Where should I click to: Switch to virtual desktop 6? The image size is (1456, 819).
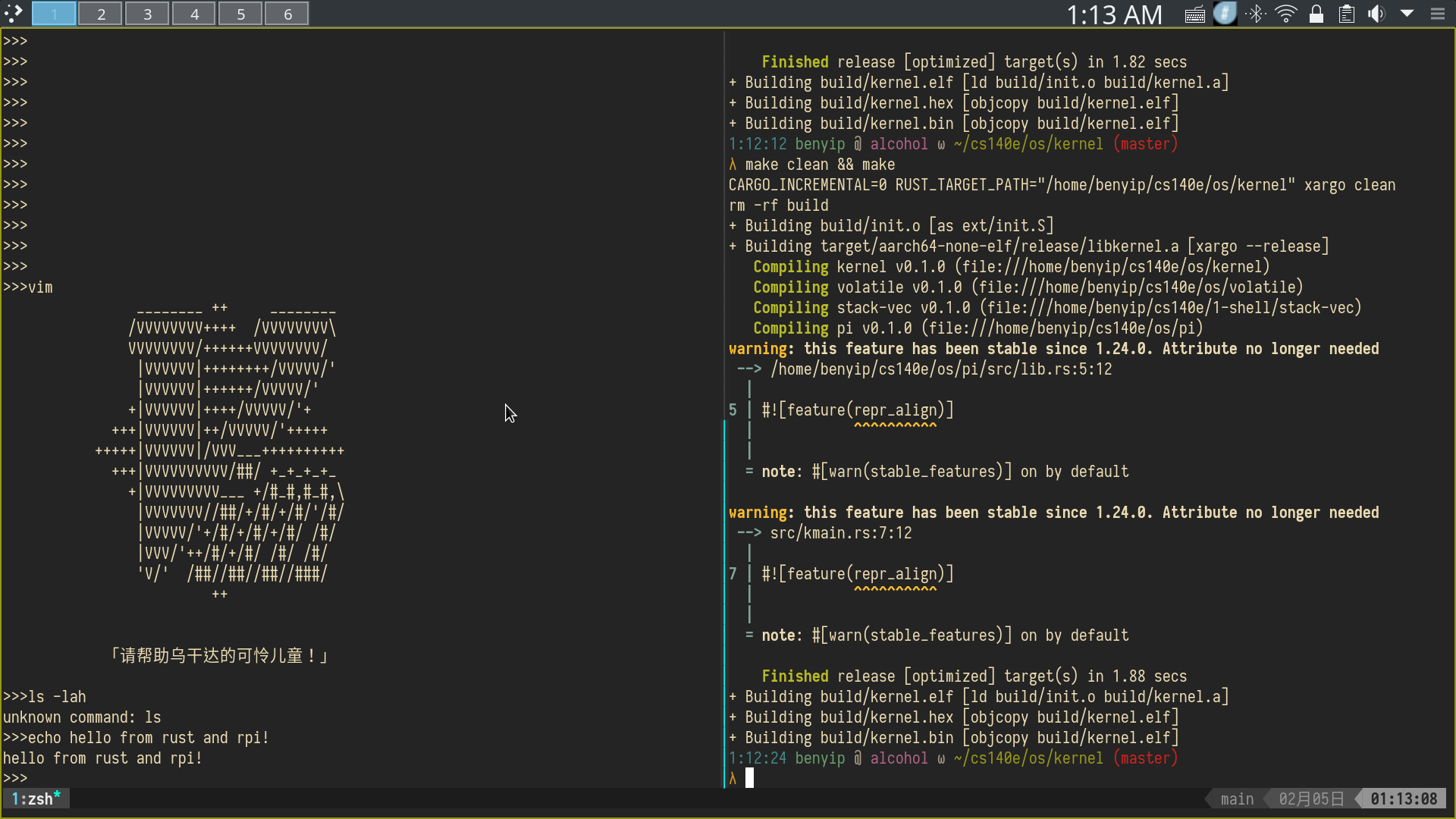[287, 14]
